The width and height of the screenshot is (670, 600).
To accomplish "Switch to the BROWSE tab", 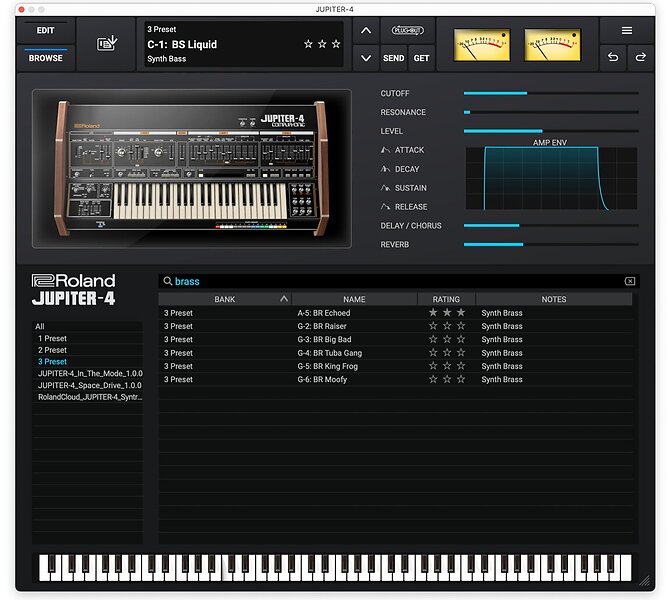I will point(45,58).
